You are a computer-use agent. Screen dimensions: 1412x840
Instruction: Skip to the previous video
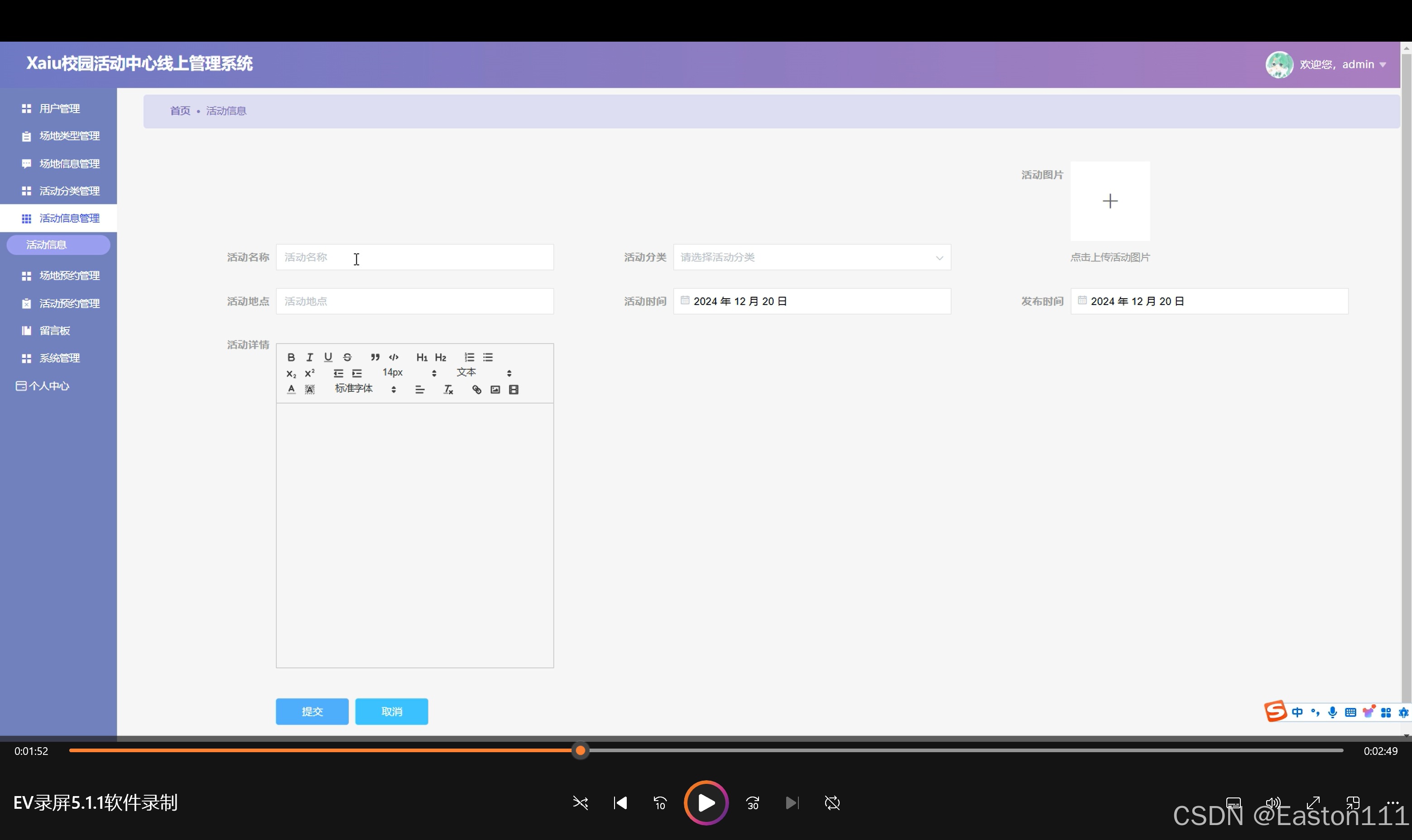click(x=620, y=803)
